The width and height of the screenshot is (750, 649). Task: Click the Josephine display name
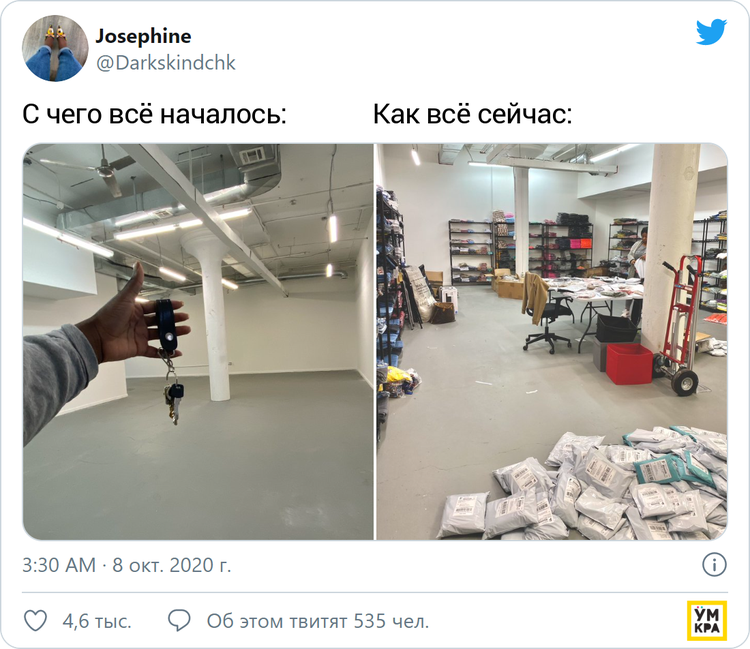tap(143, 36)
